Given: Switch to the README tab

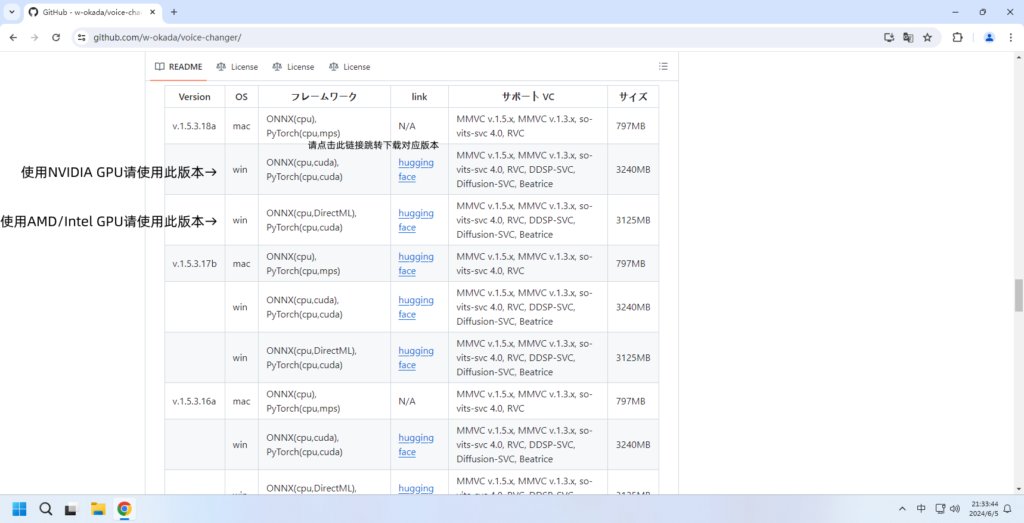Looking at the screenshot, I should tap(178, 67).
